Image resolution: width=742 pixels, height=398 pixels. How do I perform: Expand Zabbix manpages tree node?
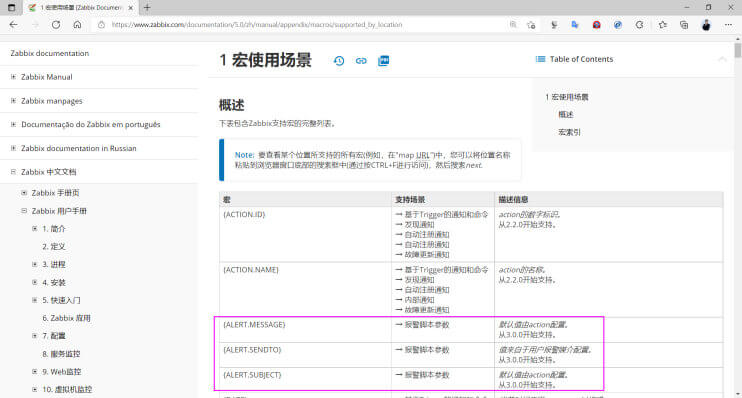[x=13, y=101]
